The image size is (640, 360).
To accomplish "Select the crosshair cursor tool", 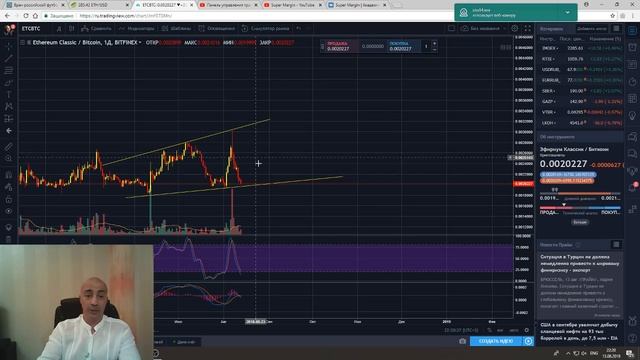I will tap(9, 46).
